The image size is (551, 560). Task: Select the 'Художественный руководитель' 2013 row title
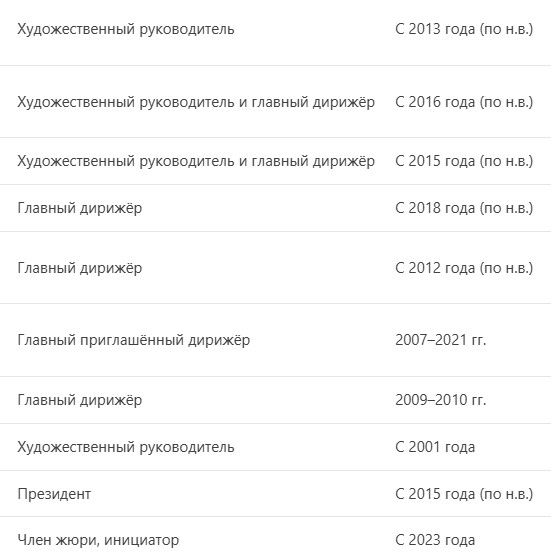pos(126,29)
